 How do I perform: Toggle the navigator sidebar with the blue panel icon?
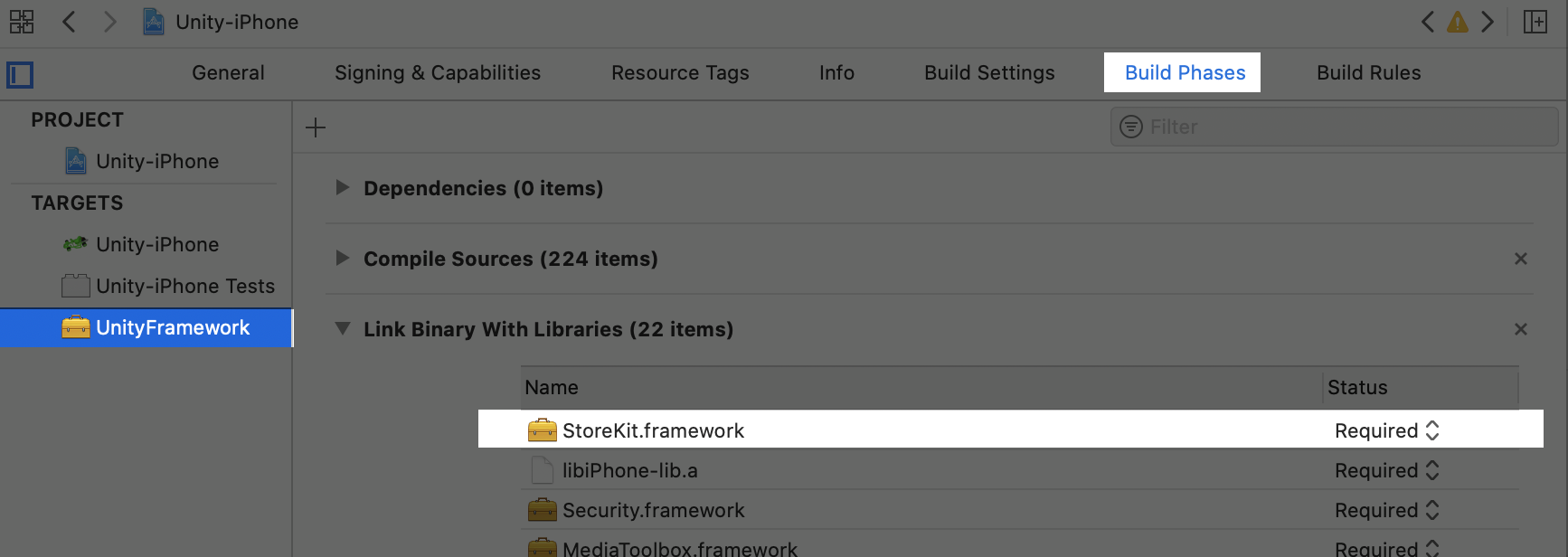[x=20, y=75]
